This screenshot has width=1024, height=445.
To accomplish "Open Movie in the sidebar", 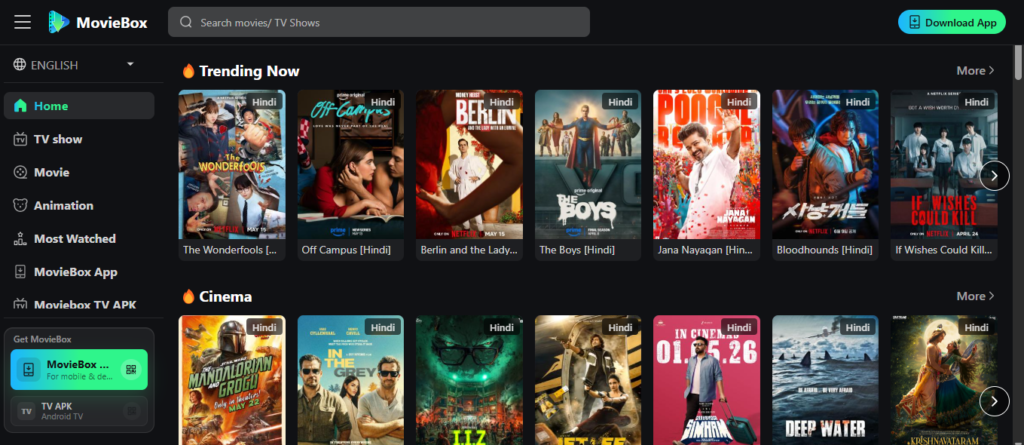I will 79,173.
